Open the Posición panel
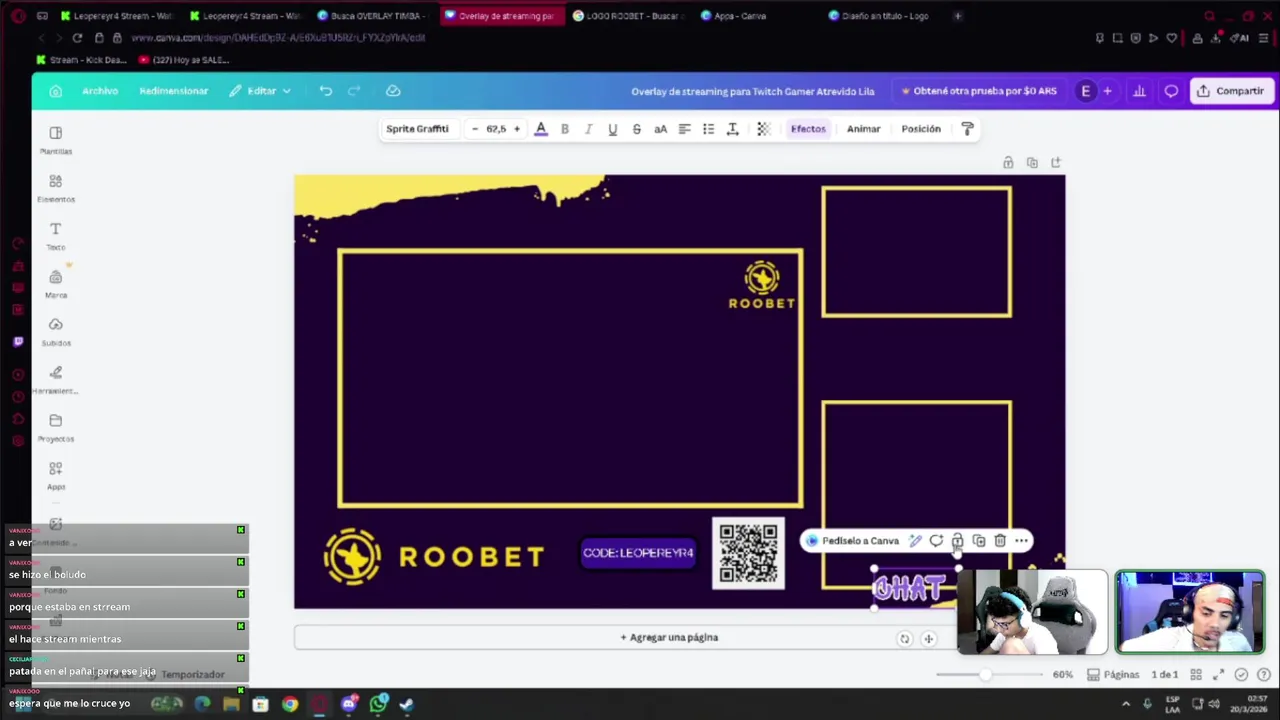Screen dimensions: 1280x720 (x=921, y=129)
